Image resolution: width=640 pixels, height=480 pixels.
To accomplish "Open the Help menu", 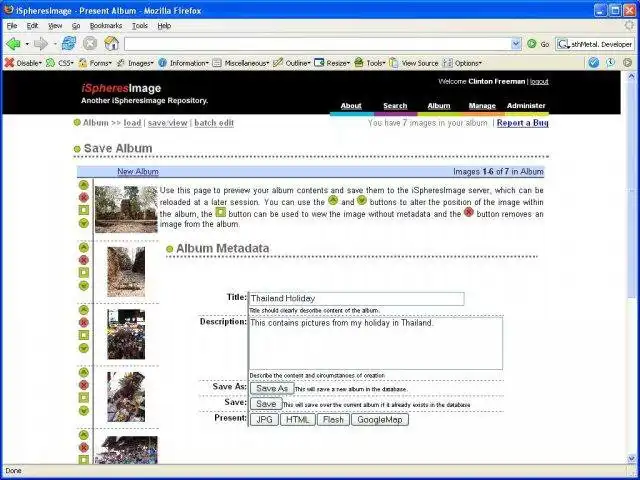I will coord(164,26).
